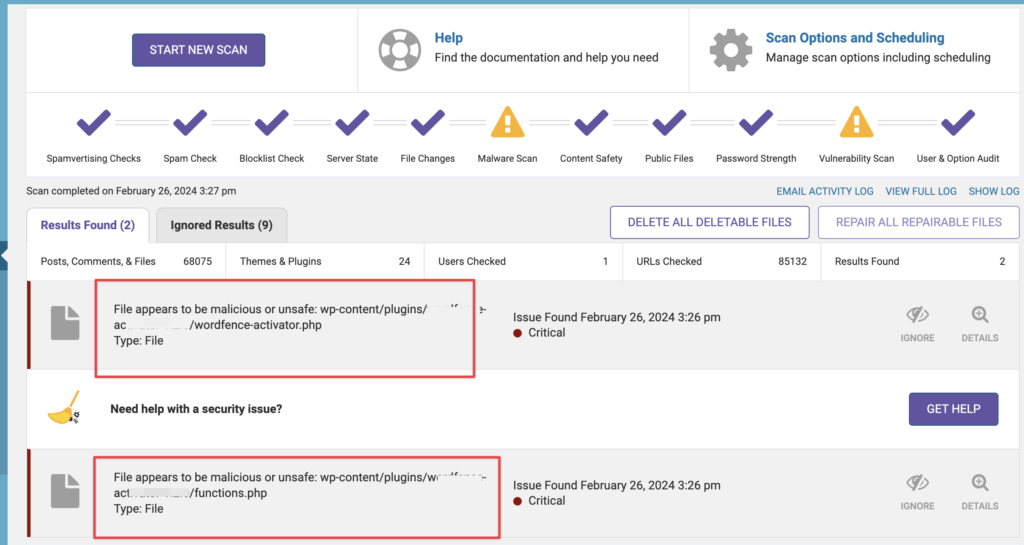Open the Help documentation link

point(449,38)
